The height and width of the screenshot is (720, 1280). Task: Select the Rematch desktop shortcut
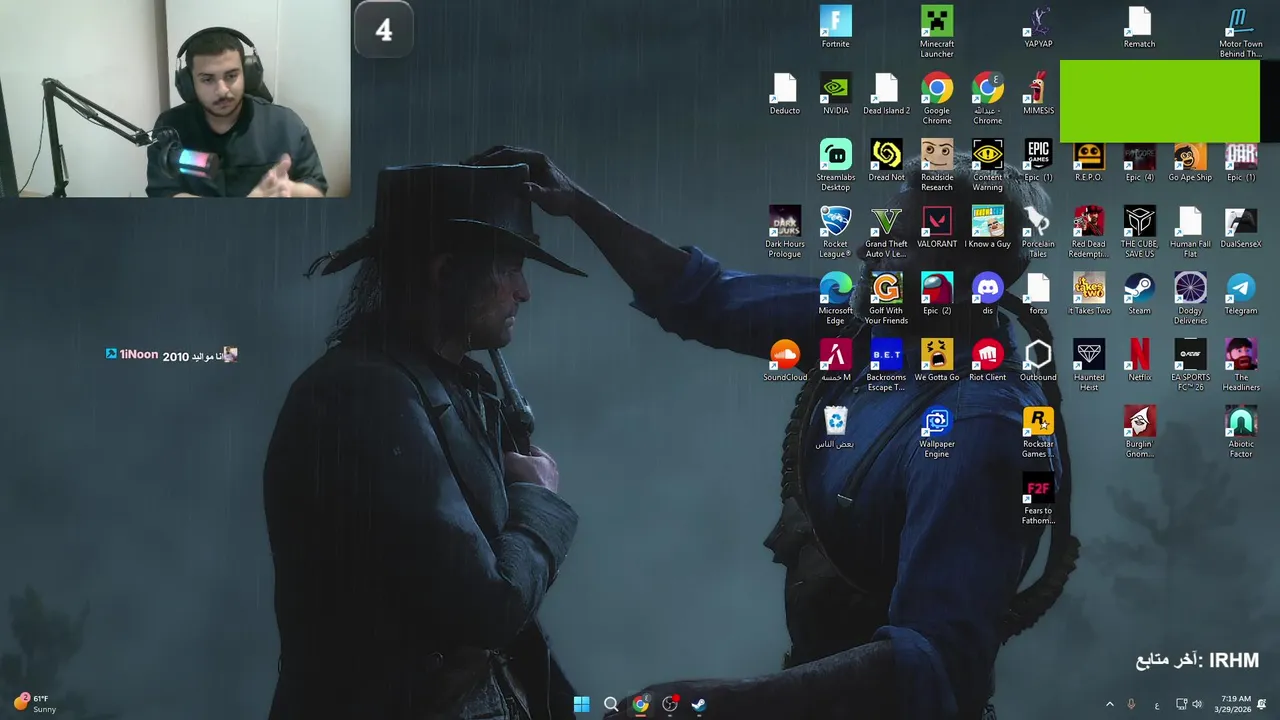click(x=1139, y=28)
